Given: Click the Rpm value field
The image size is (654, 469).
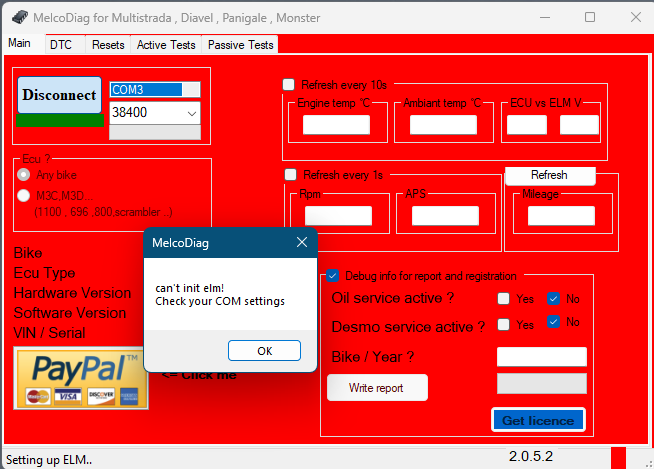Looking at the screenshot, I should (x=338, y=216).
